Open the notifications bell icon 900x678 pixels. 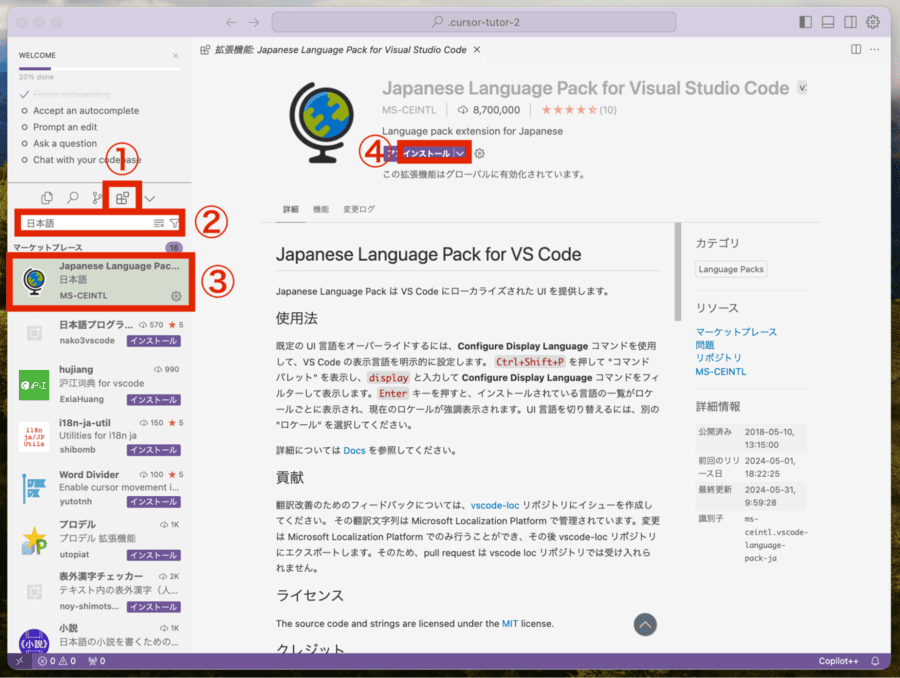click(875, 661)
